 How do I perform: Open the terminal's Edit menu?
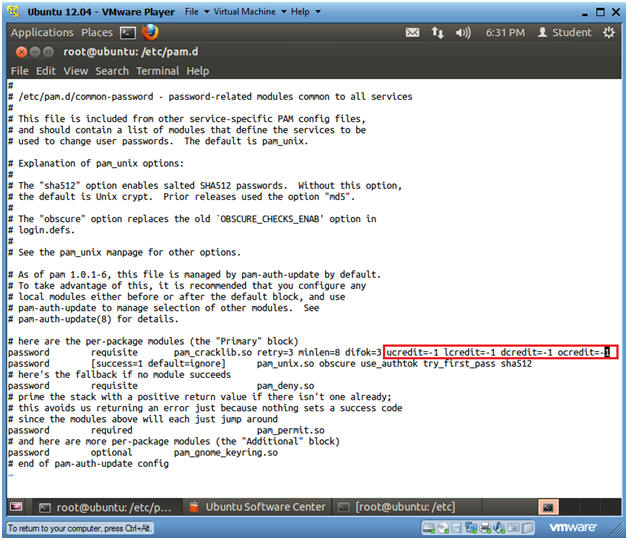(46, 71)
